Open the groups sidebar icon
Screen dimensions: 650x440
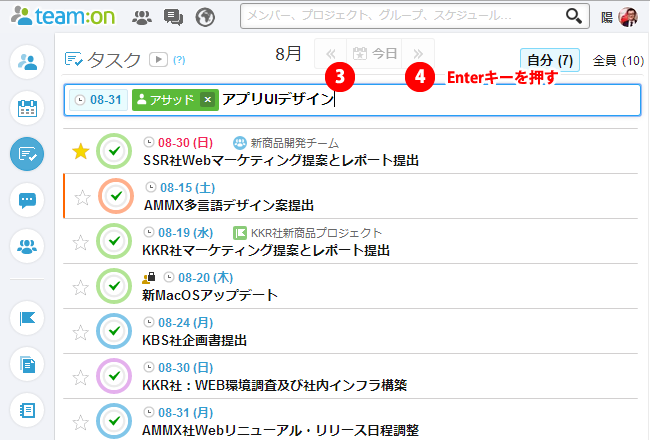(27, 246)
